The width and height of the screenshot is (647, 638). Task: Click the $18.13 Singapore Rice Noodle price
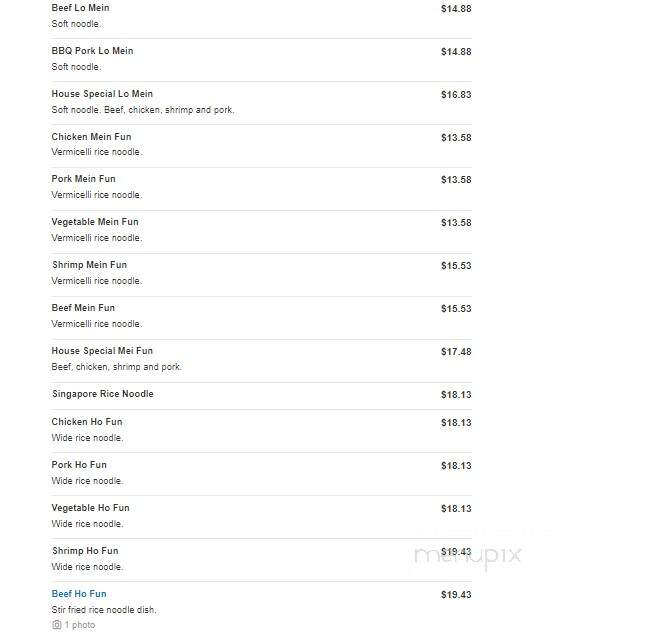pos(456,395)
